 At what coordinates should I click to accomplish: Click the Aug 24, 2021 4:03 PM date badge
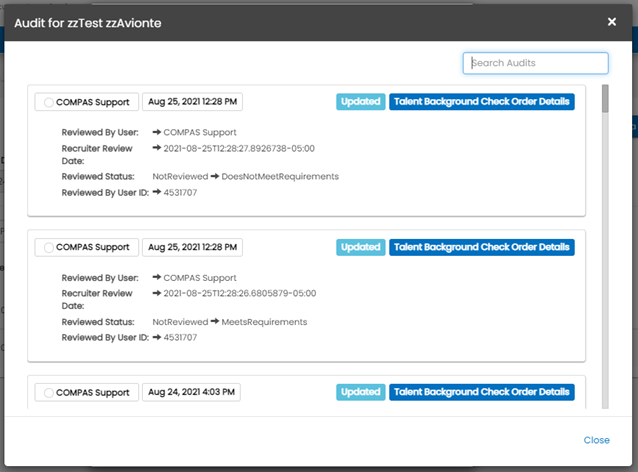tap(192, 392)
